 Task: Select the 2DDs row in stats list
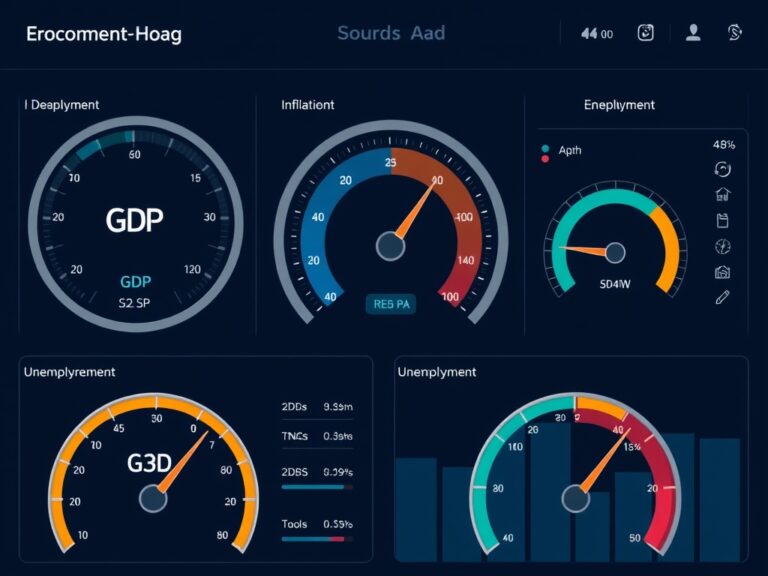pyautogui.click(x=317, y=407)
